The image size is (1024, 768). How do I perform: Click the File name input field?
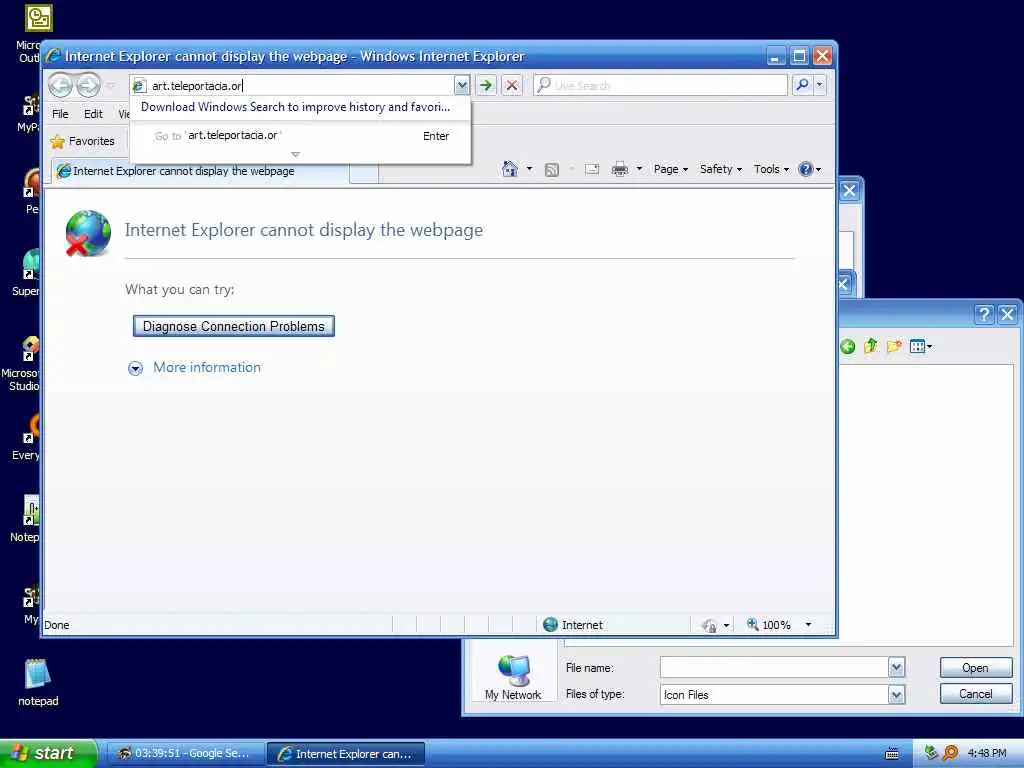(x=775, y=667)
